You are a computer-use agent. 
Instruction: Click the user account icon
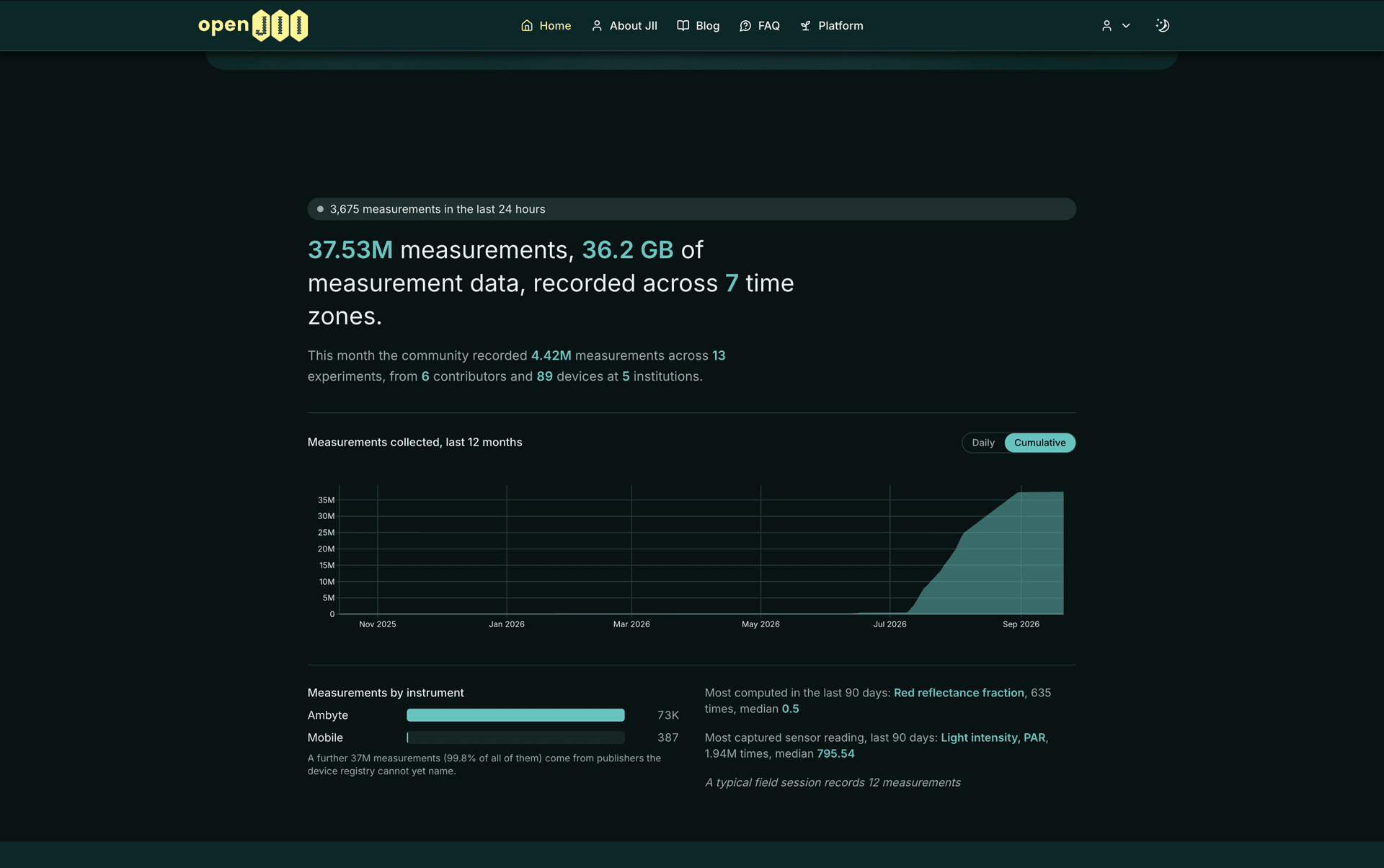[x=1106, y=26]
